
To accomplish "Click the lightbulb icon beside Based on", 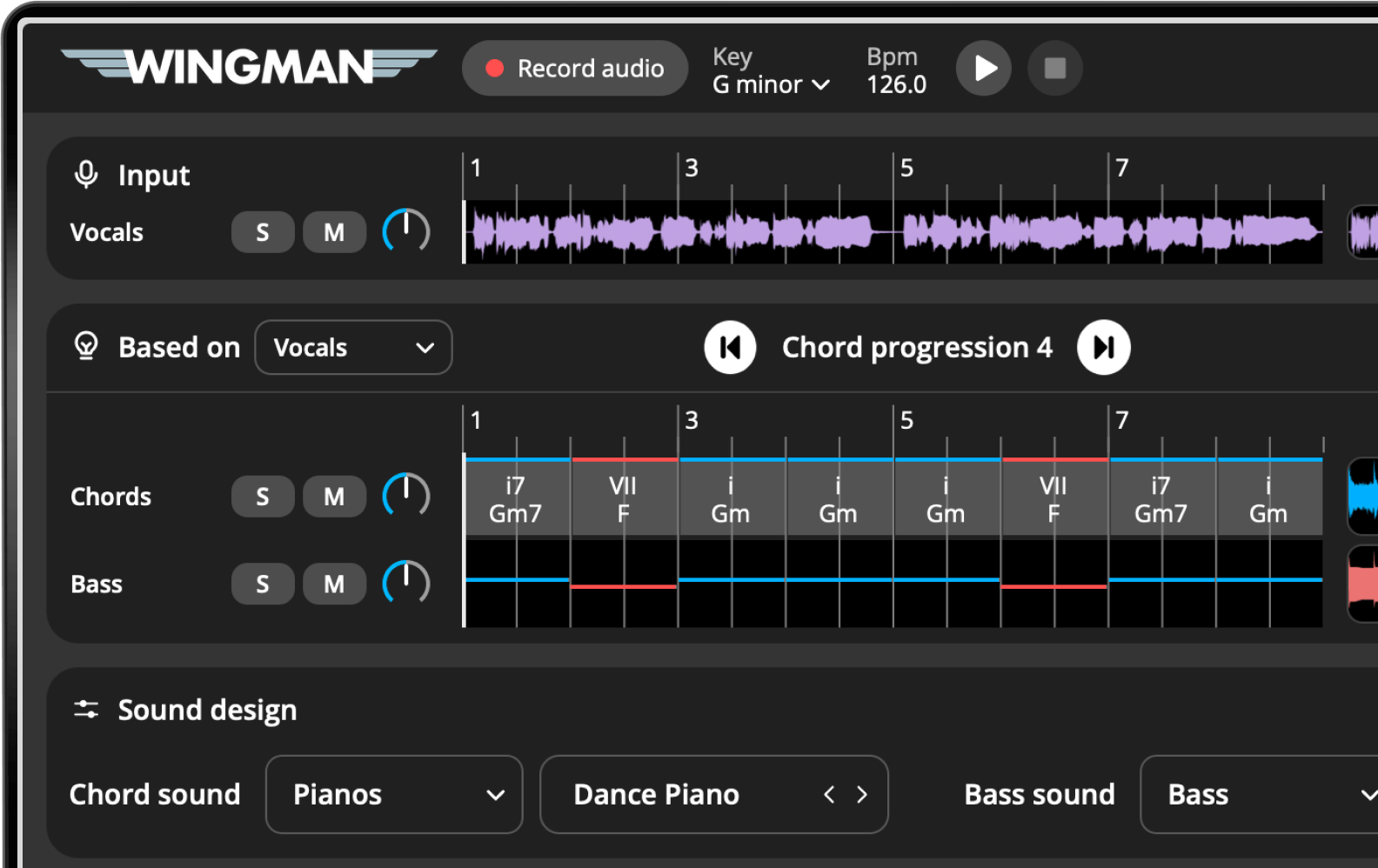I will tap(86, 346).
